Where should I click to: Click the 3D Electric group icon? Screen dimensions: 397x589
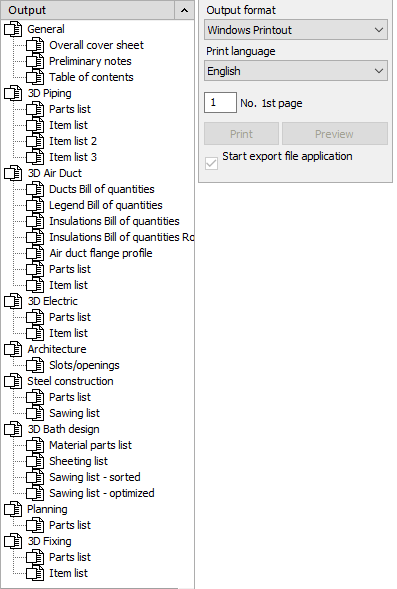pyautogui.click(x=13, y=301)
